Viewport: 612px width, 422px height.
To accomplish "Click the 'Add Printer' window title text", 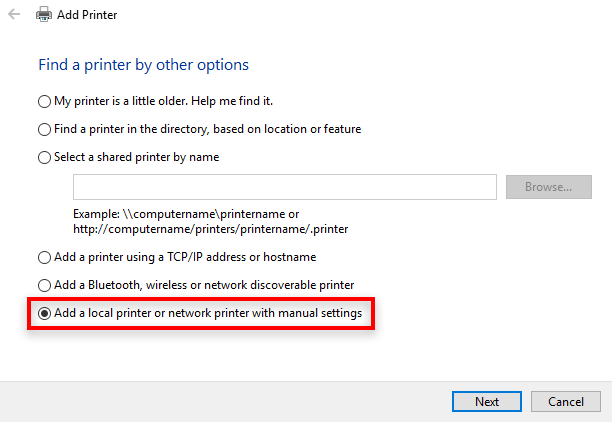I will click(87, 15).
